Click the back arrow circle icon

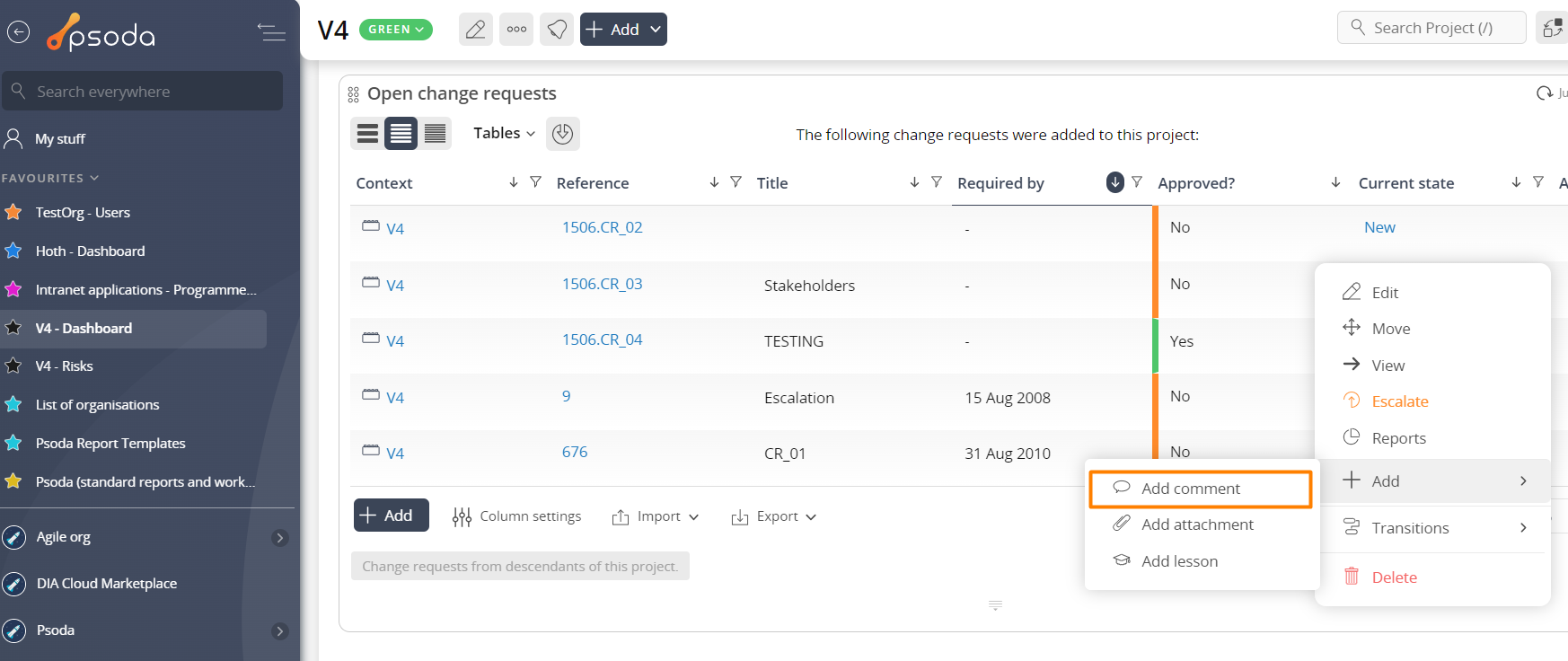(19, 32)
